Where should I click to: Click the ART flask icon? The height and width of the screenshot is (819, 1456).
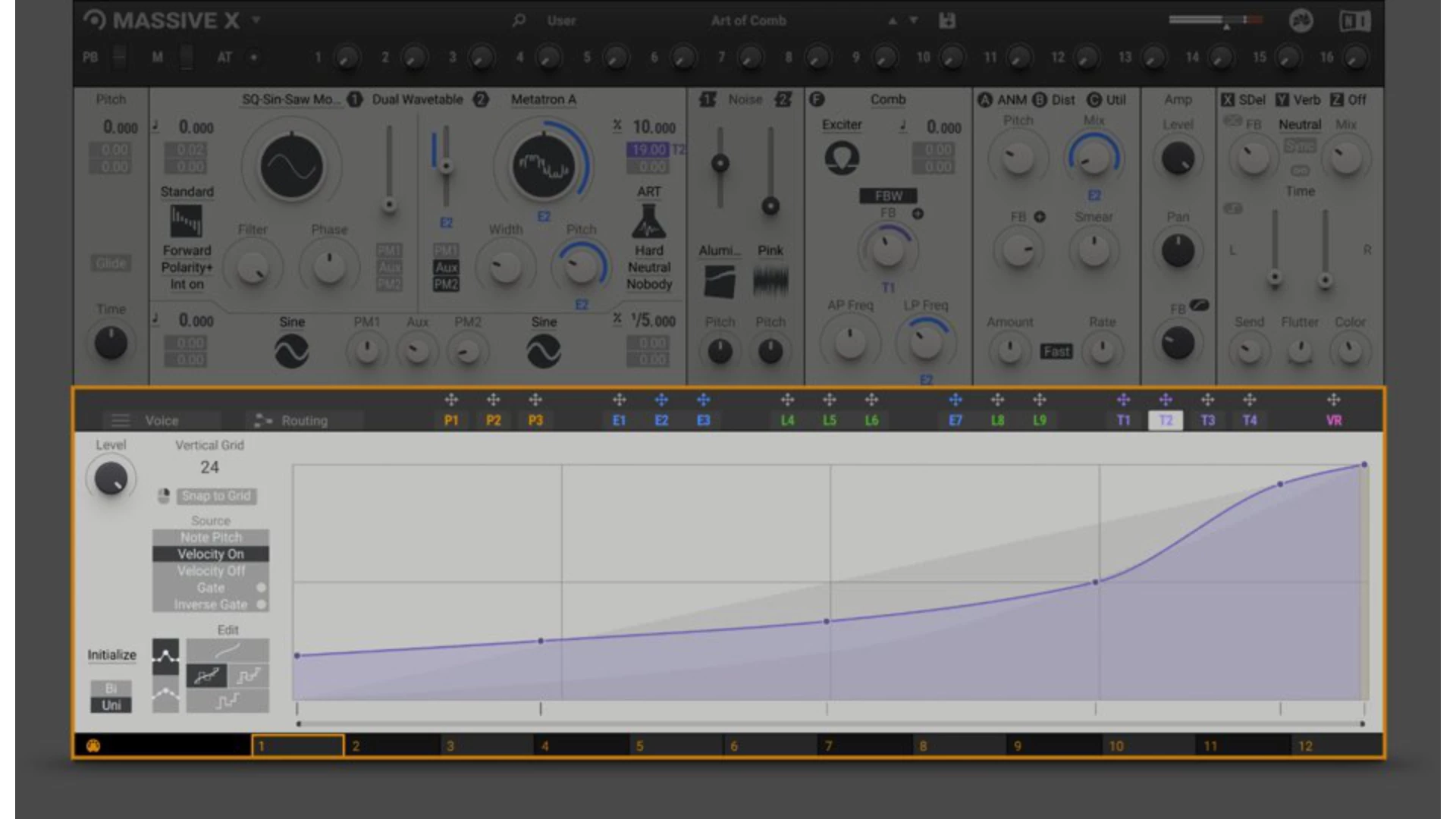(649, 221)
